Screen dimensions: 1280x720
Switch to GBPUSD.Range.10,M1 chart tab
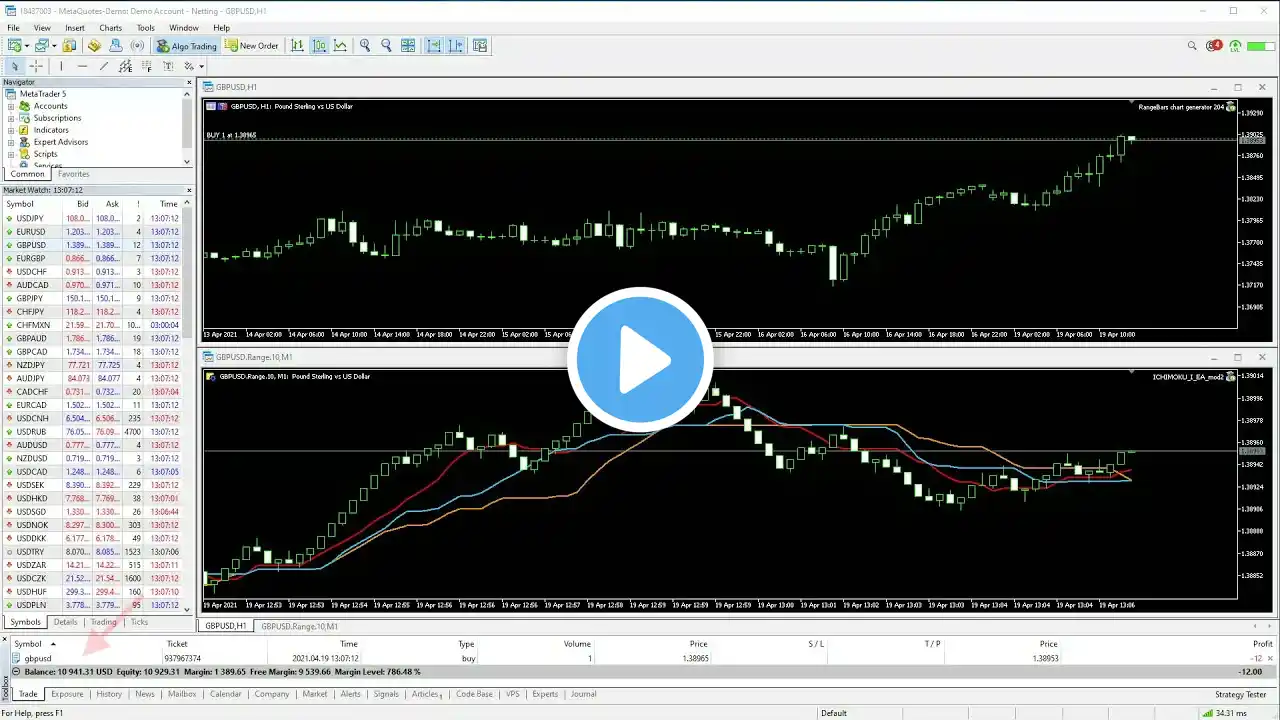(300, 626)
